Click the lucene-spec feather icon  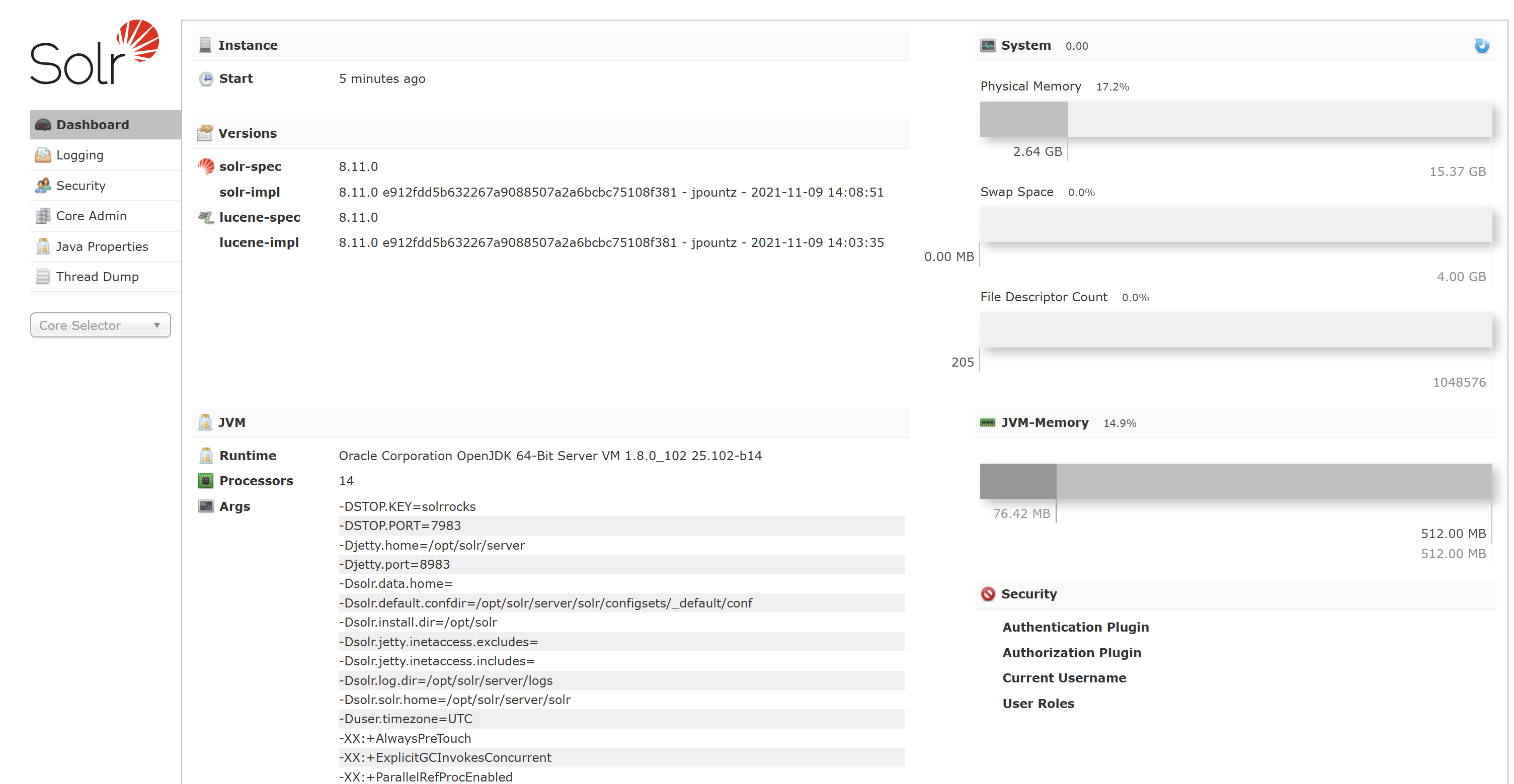pos(206,217)
